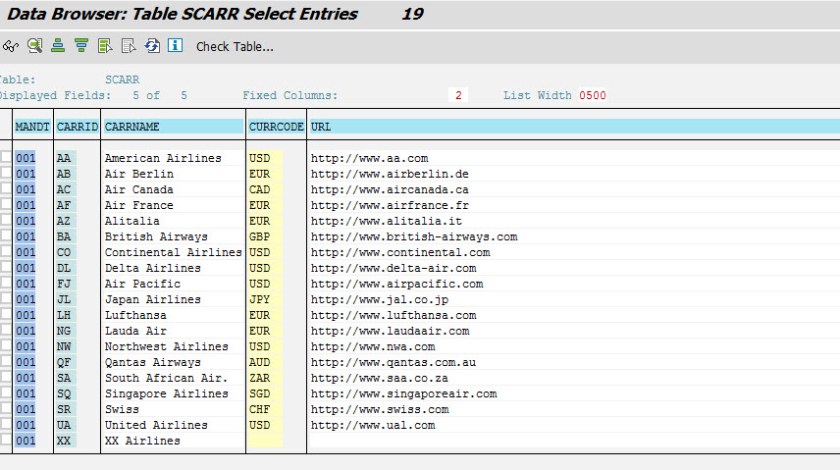Click URL cell http://www.alitalia.it
This screenshot has width=840, height=470.
tap(386, 221)
